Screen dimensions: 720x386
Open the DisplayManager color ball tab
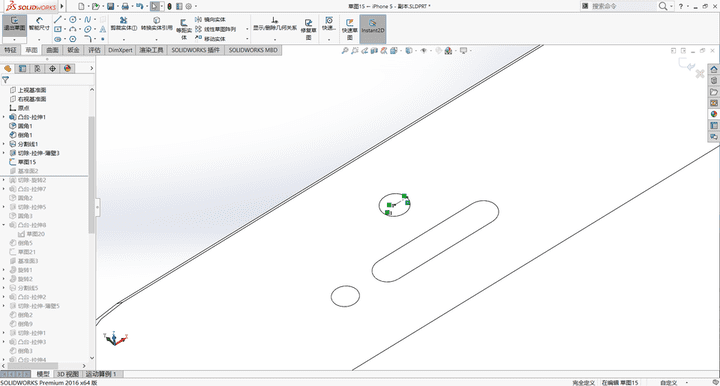pyautogui.click(x=68, y=68)
